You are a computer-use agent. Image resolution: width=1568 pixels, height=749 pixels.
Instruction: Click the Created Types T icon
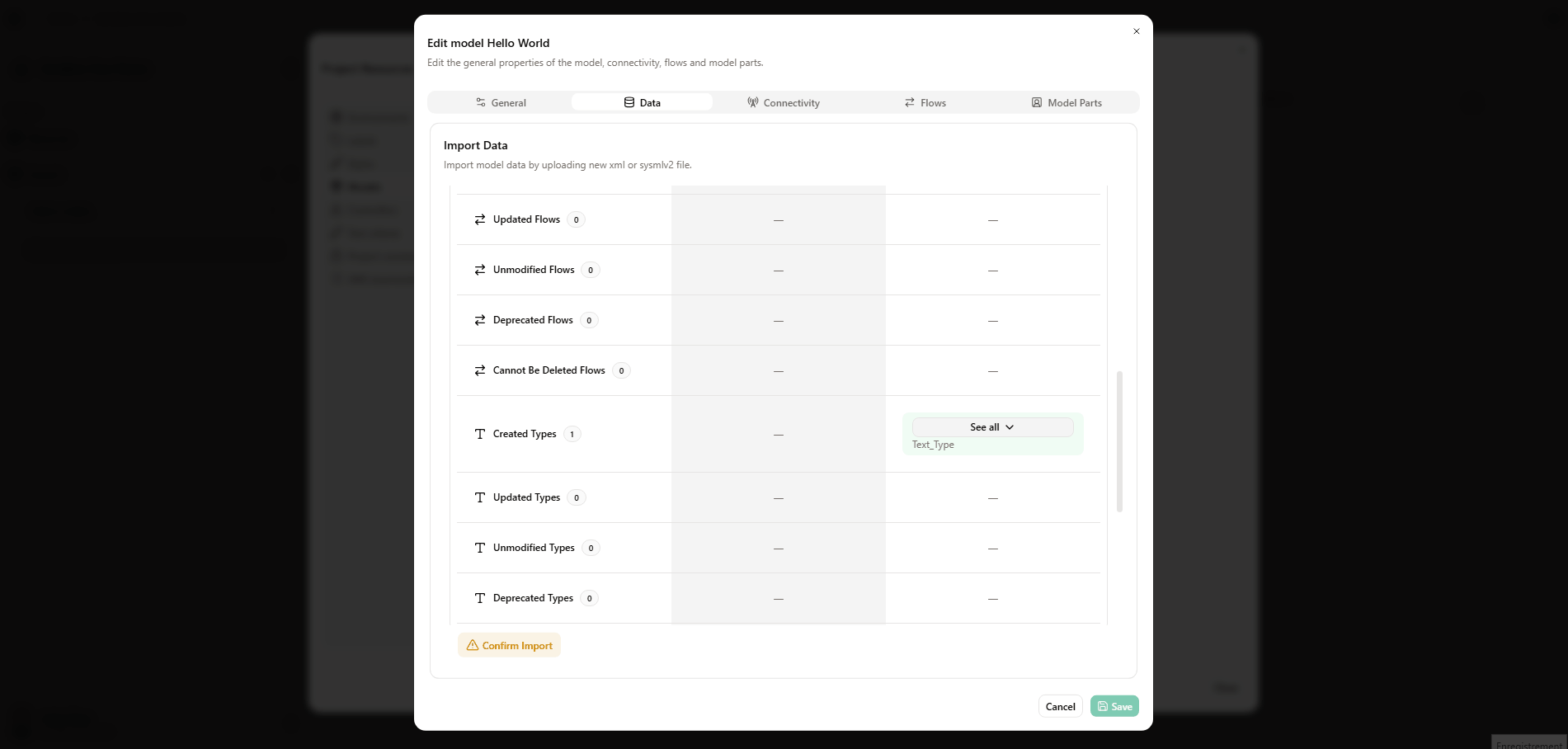click(x=480, y=434)
